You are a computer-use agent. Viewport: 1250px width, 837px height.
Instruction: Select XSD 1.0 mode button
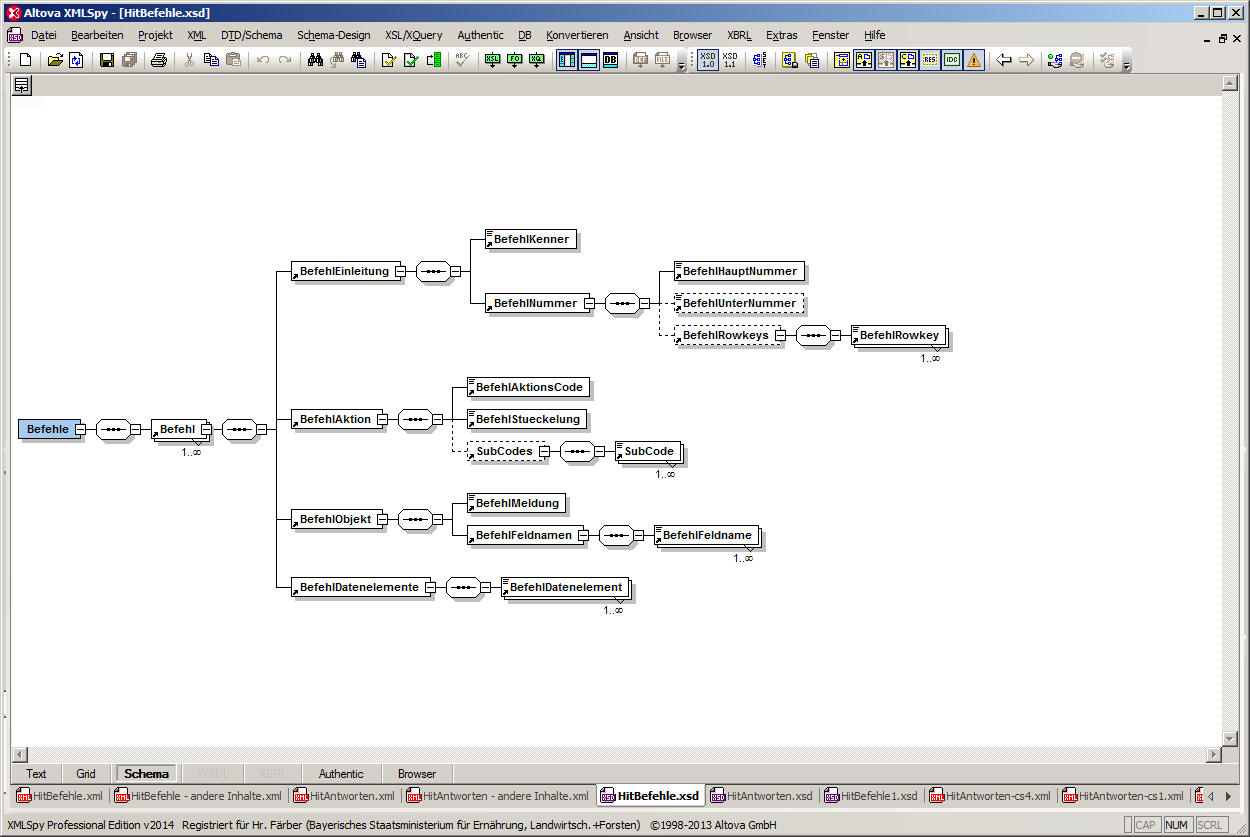(708, 60)
